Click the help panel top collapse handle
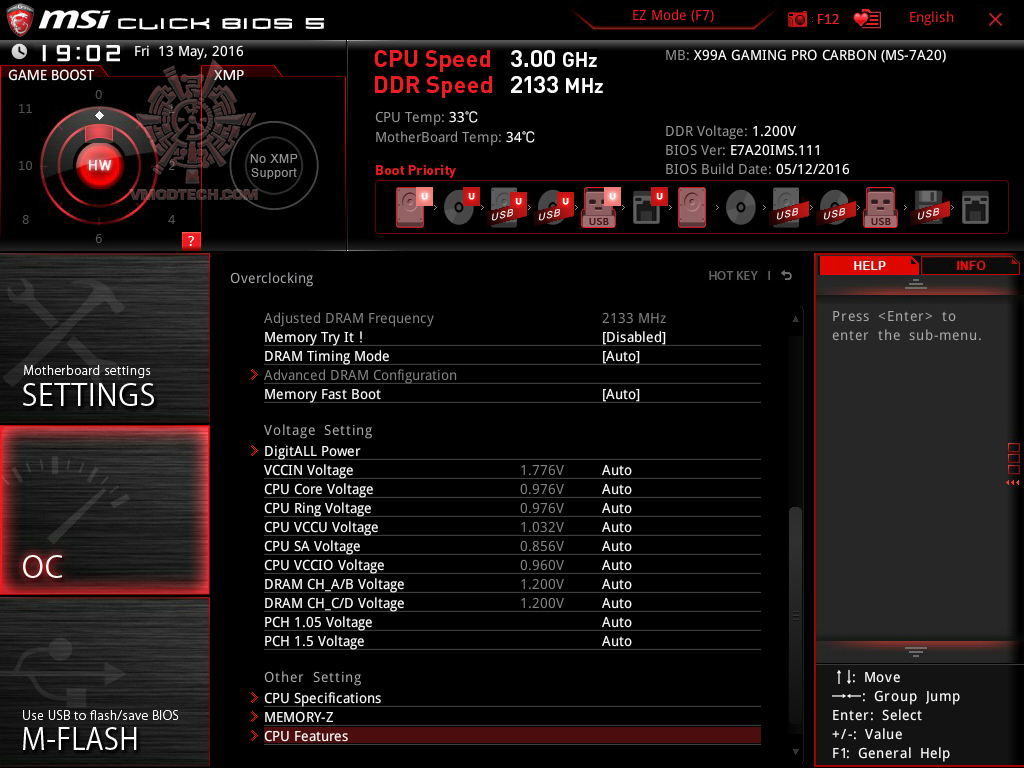The width and height of the screenshot is (1024, 768). (x=915, y=283)
